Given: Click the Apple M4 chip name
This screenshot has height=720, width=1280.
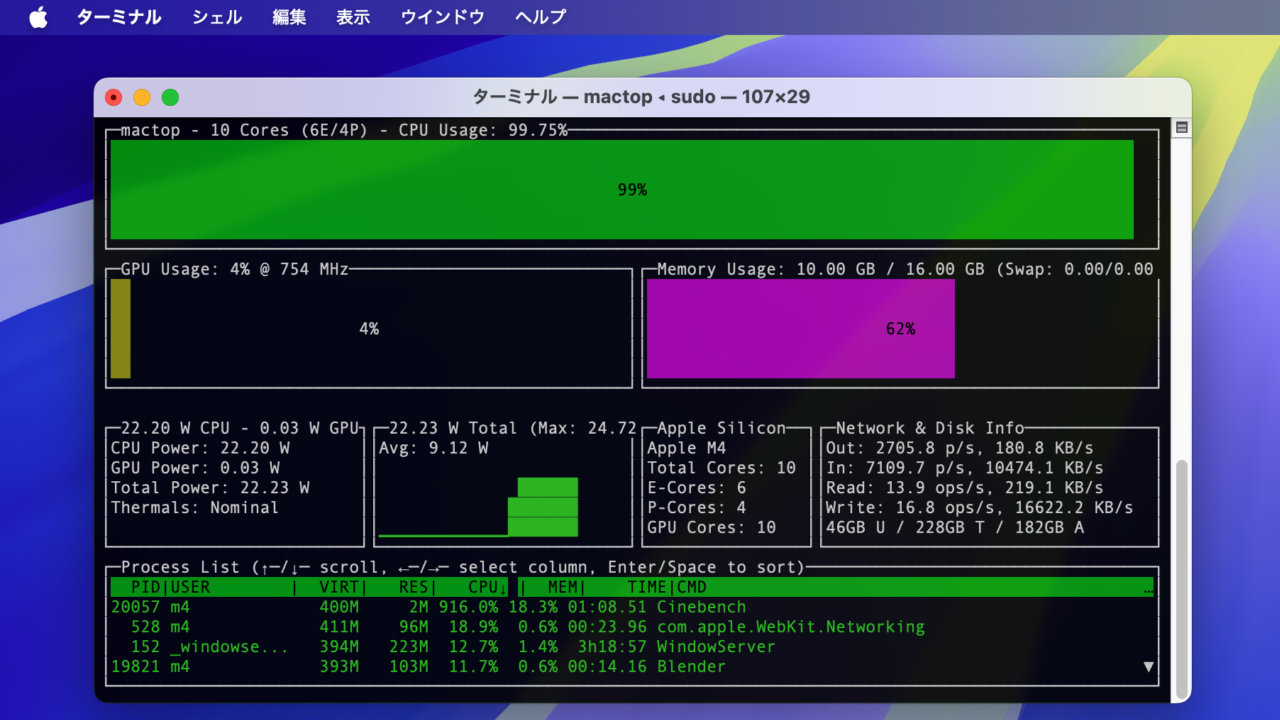Looking at the screenshot, I should click(x=687, y=448).
